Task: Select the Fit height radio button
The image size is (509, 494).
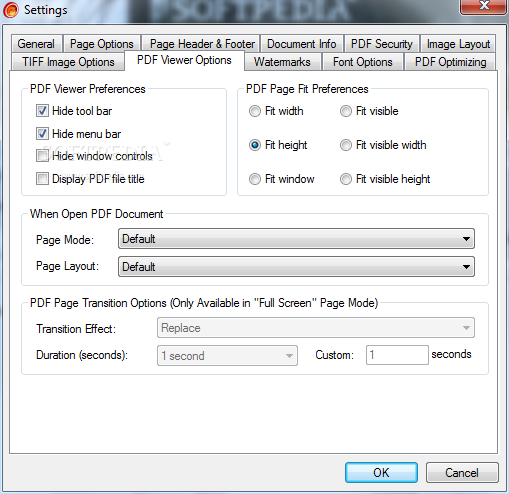Action: click(x=255, y=145)
